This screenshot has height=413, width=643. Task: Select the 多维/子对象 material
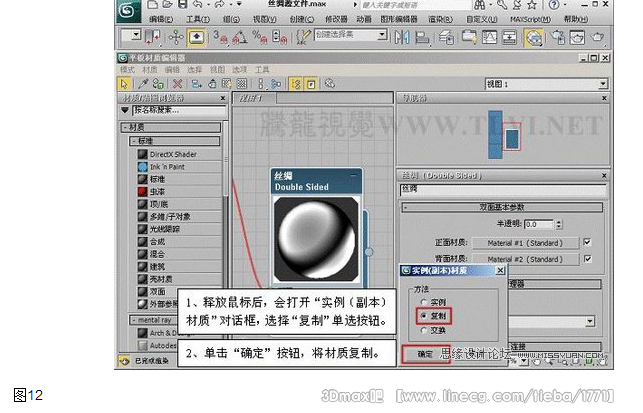(169, 217)
